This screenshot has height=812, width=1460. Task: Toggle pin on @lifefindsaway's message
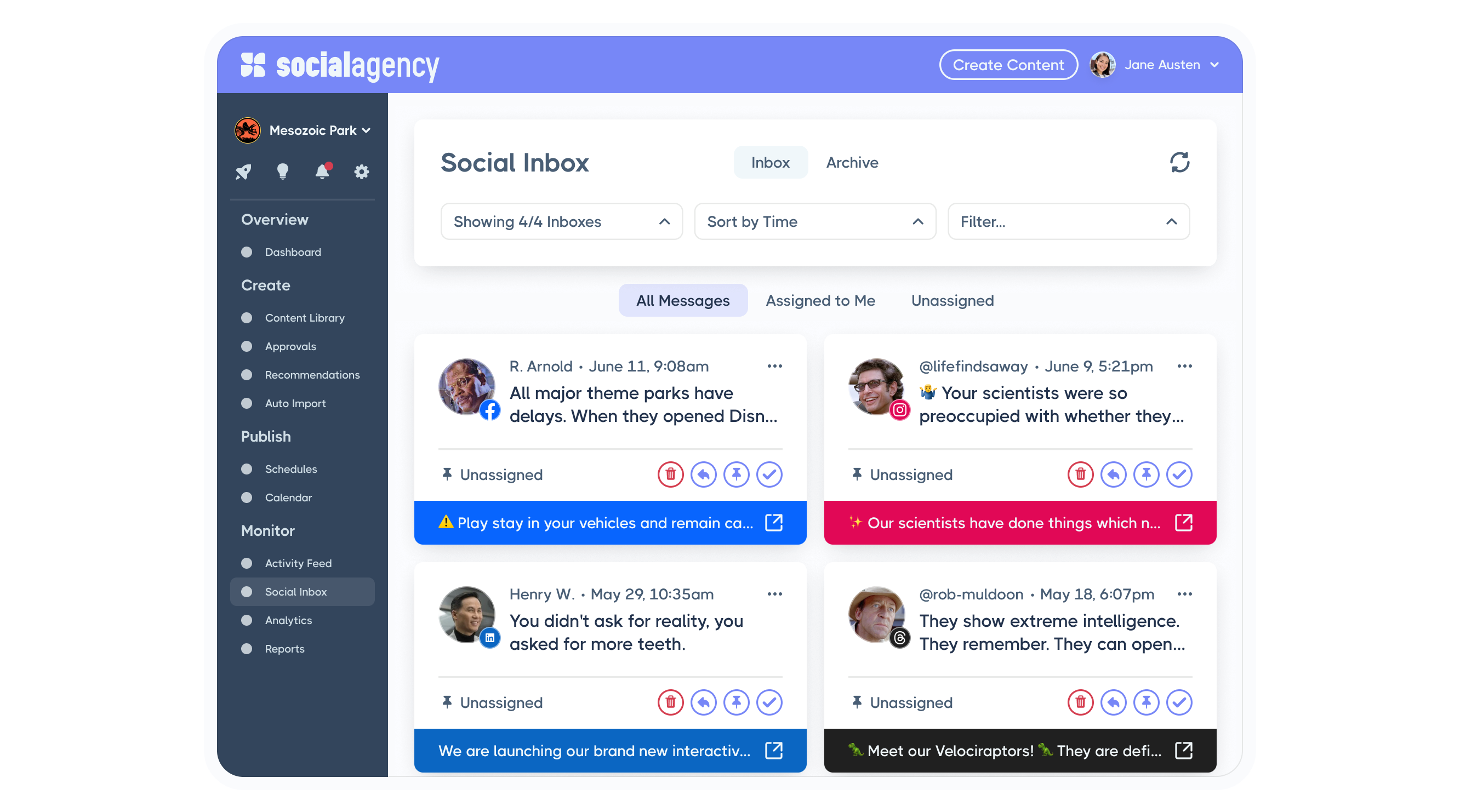coord(1146,474)
